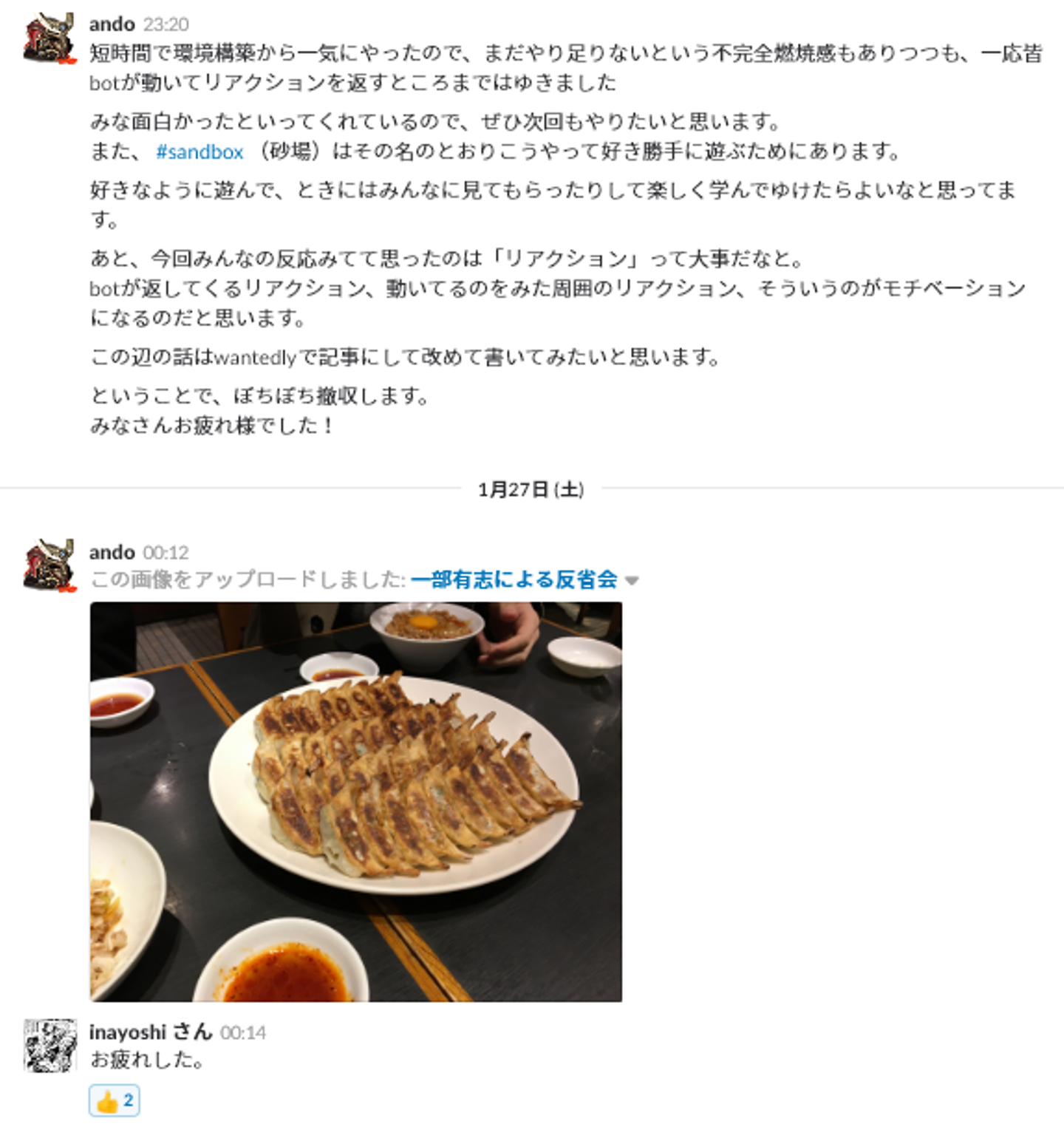Image resolution: width=1064 pixels, height=1127 pixels.
Task: Open the gyoza photo thumbnail
Action: (x=355, y=802)
